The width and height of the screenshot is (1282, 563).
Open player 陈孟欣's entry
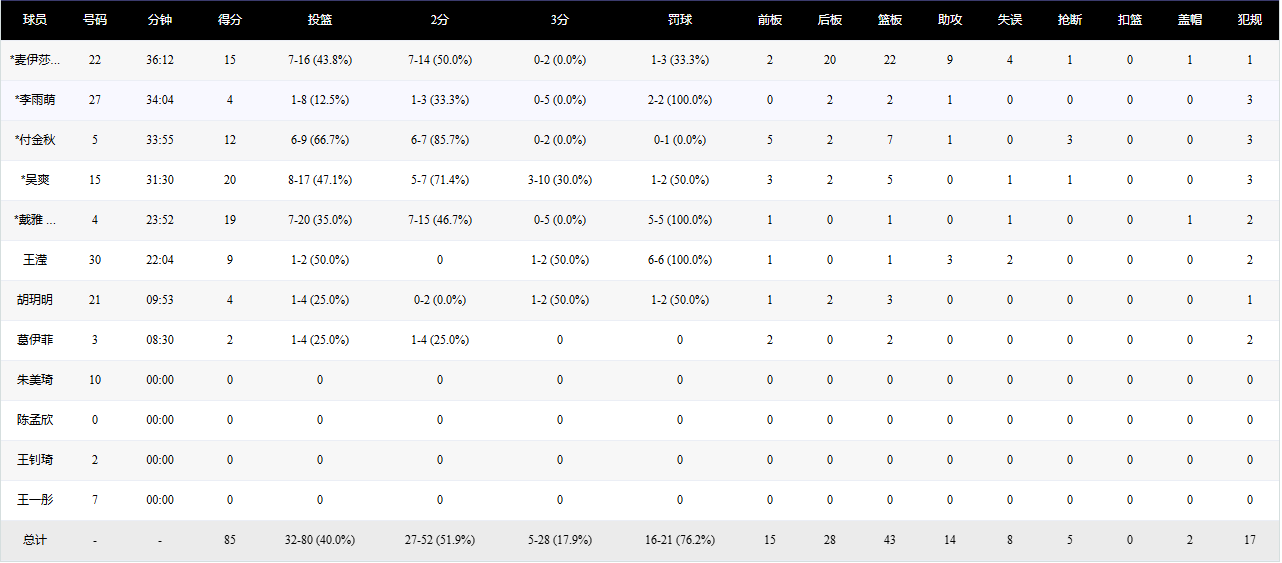click(x=35, y=420)
